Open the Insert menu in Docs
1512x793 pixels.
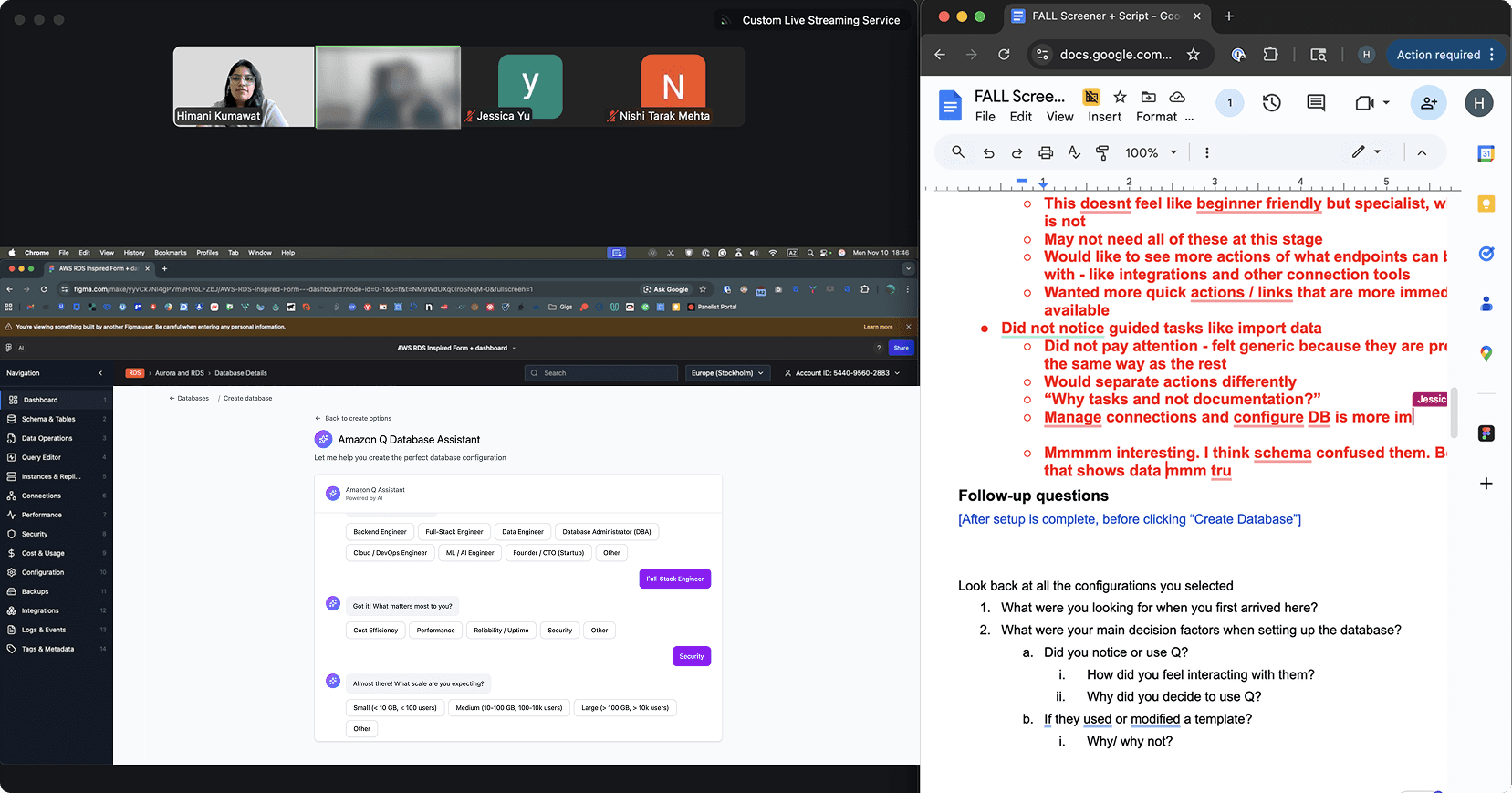[x=1104, y=117]
